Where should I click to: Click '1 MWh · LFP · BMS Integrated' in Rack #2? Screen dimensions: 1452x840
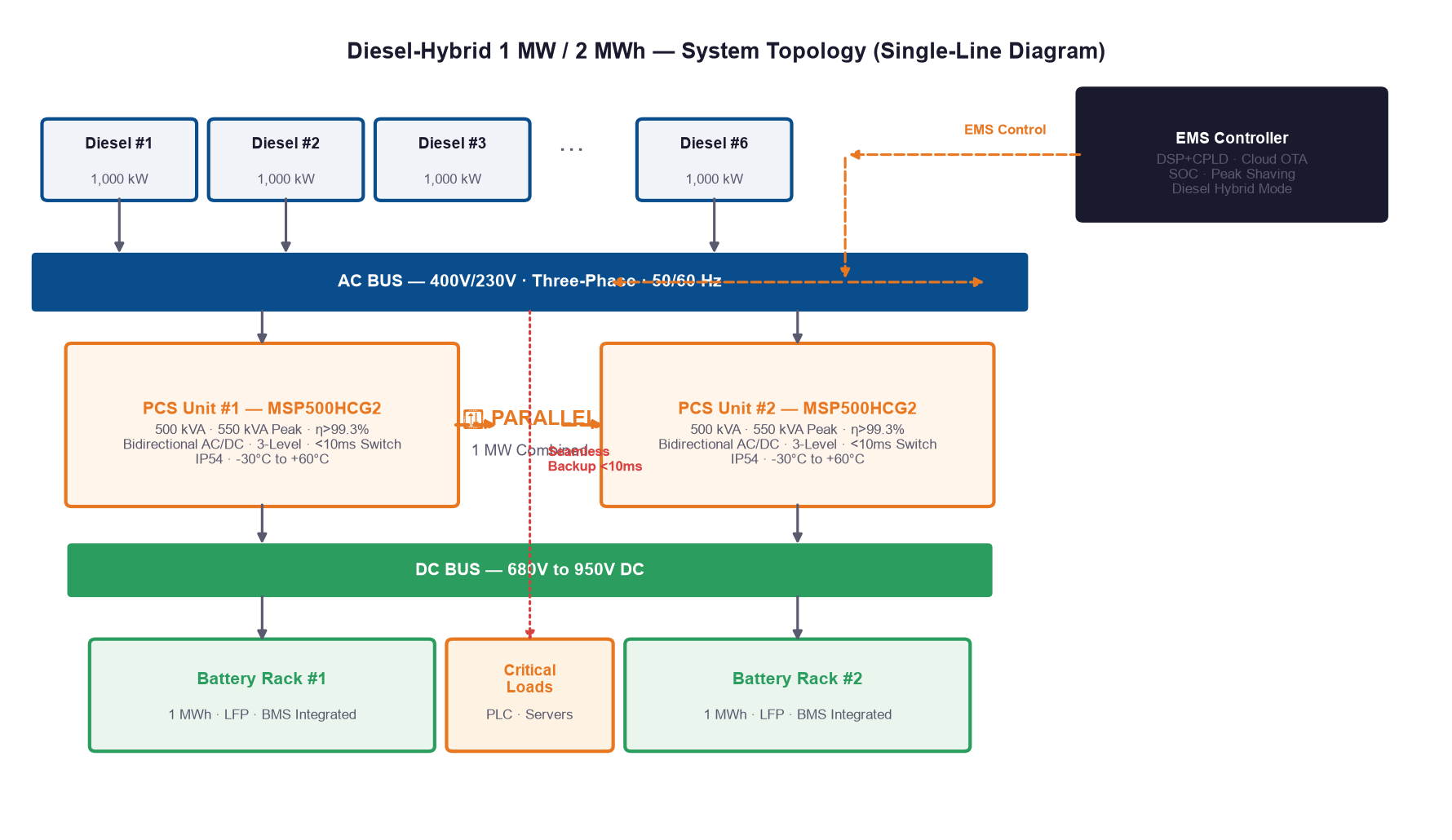(x=797, y=714)
